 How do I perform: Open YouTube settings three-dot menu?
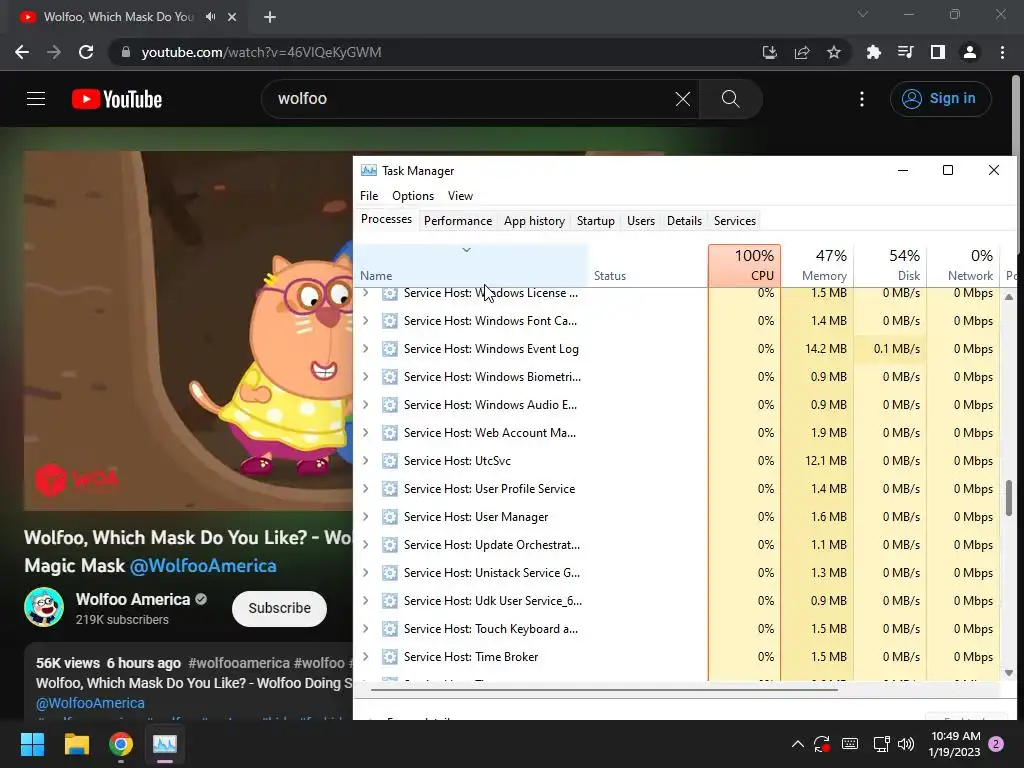click(x=862, y=99)
